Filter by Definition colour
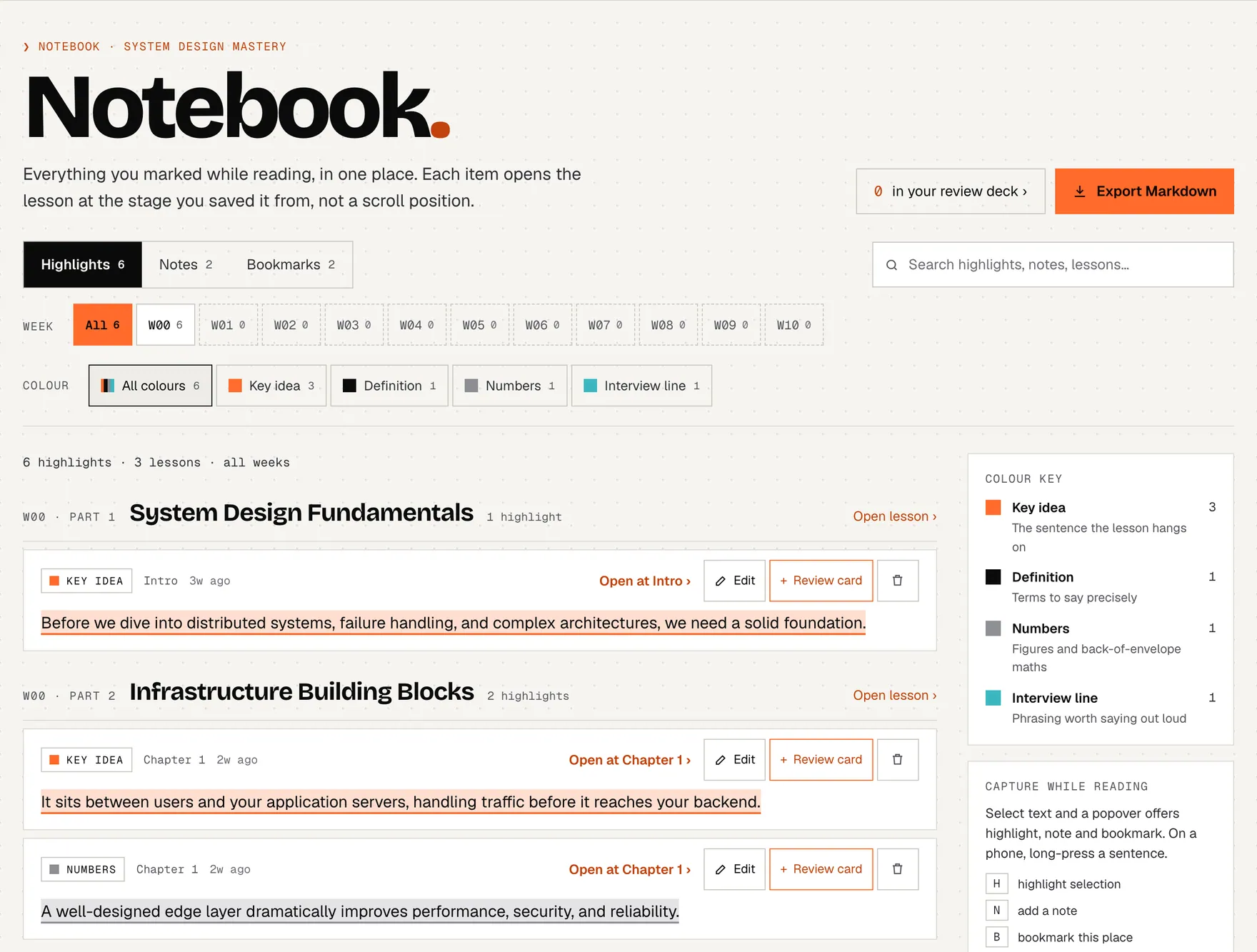This screenshot has height=952, width=1257. coord(389,386)
